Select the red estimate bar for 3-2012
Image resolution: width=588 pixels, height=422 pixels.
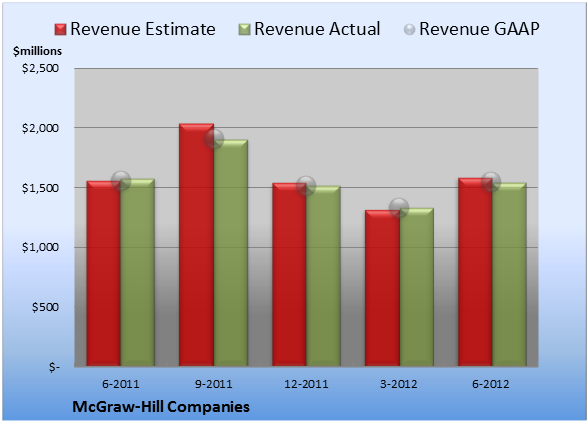[382, 288]
